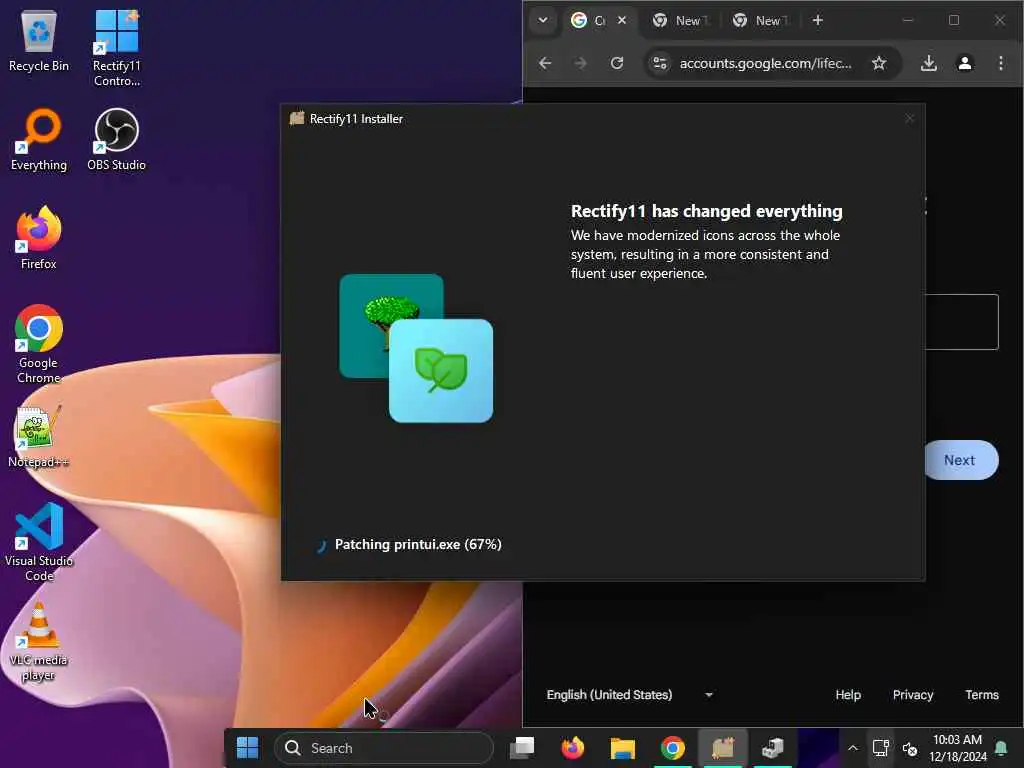Viewport: 1024px width, 768px height.
Task: Click the muted volume tray icon
Action: tap(910, 748)
